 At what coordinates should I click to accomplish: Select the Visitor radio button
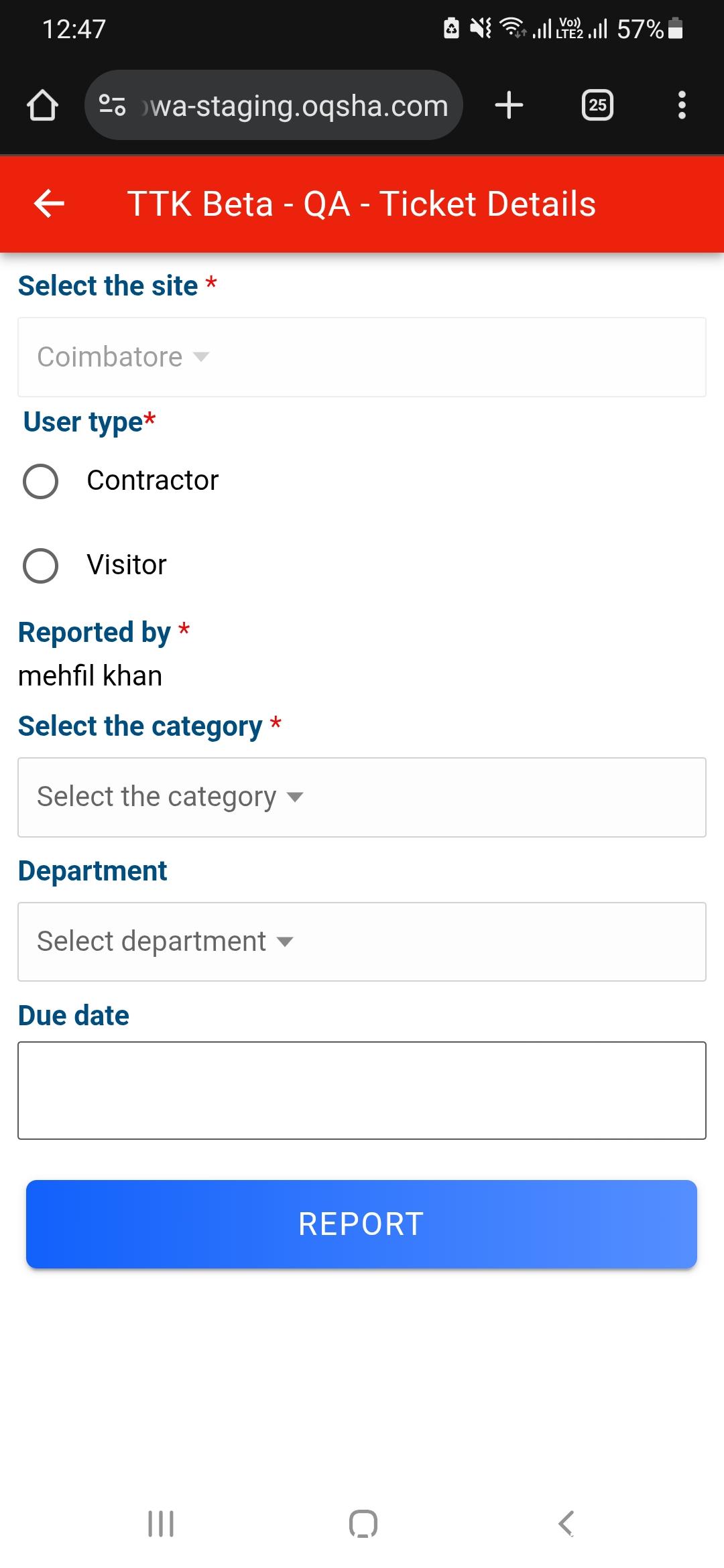[41, 566]
